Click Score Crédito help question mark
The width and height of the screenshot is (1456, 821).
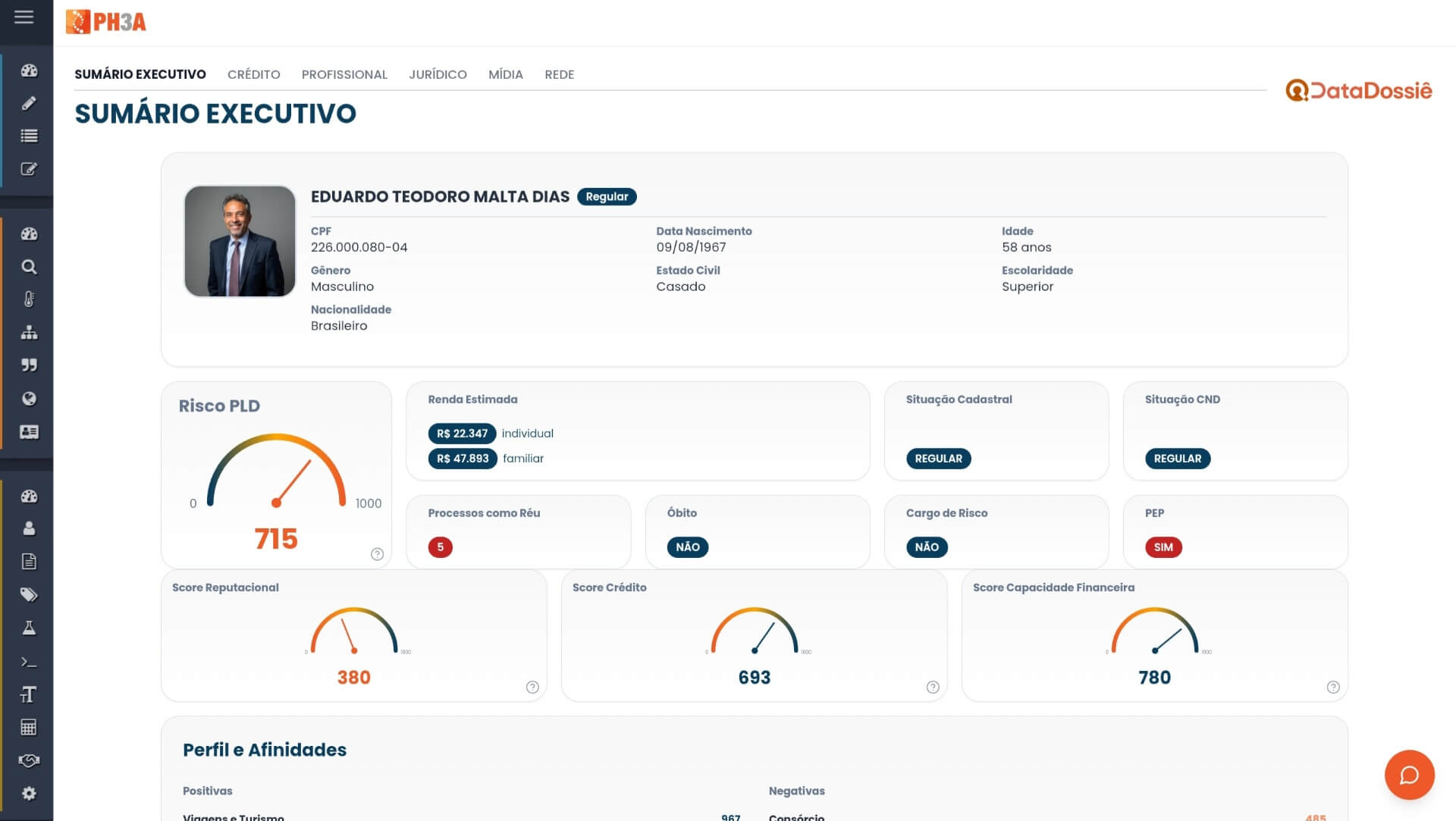coord(933,687)
